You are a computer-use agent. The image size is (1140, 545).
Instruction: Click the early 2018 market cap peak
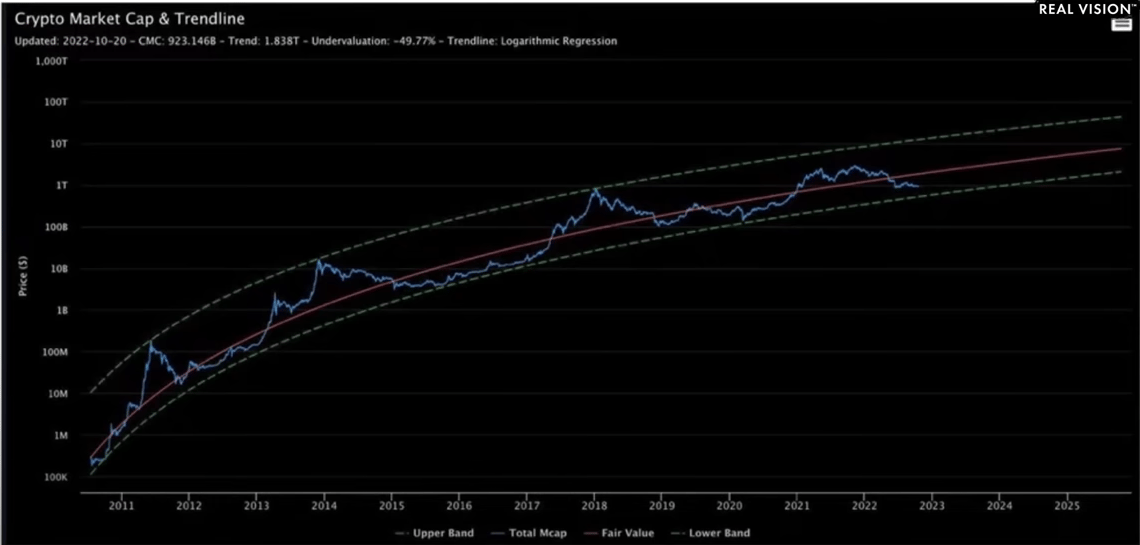pyautogui.click(x=595, y=190)
